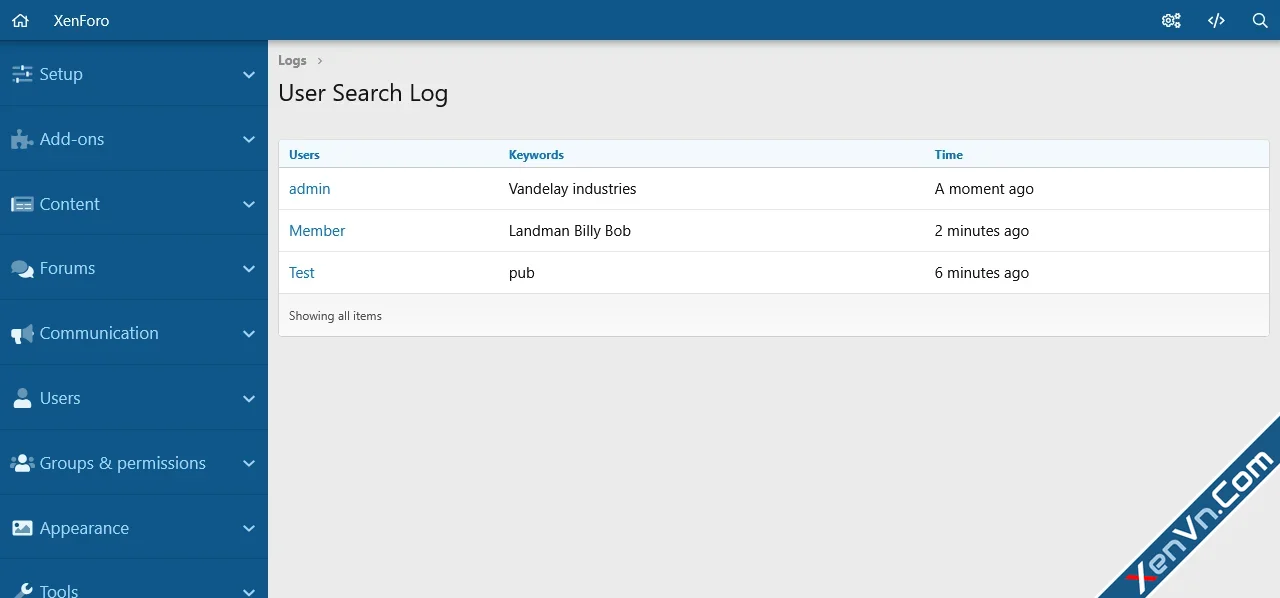Select the Forums speech bubble icon
The width and height of the screenshot is (1280, 598).
pos(21,268)
